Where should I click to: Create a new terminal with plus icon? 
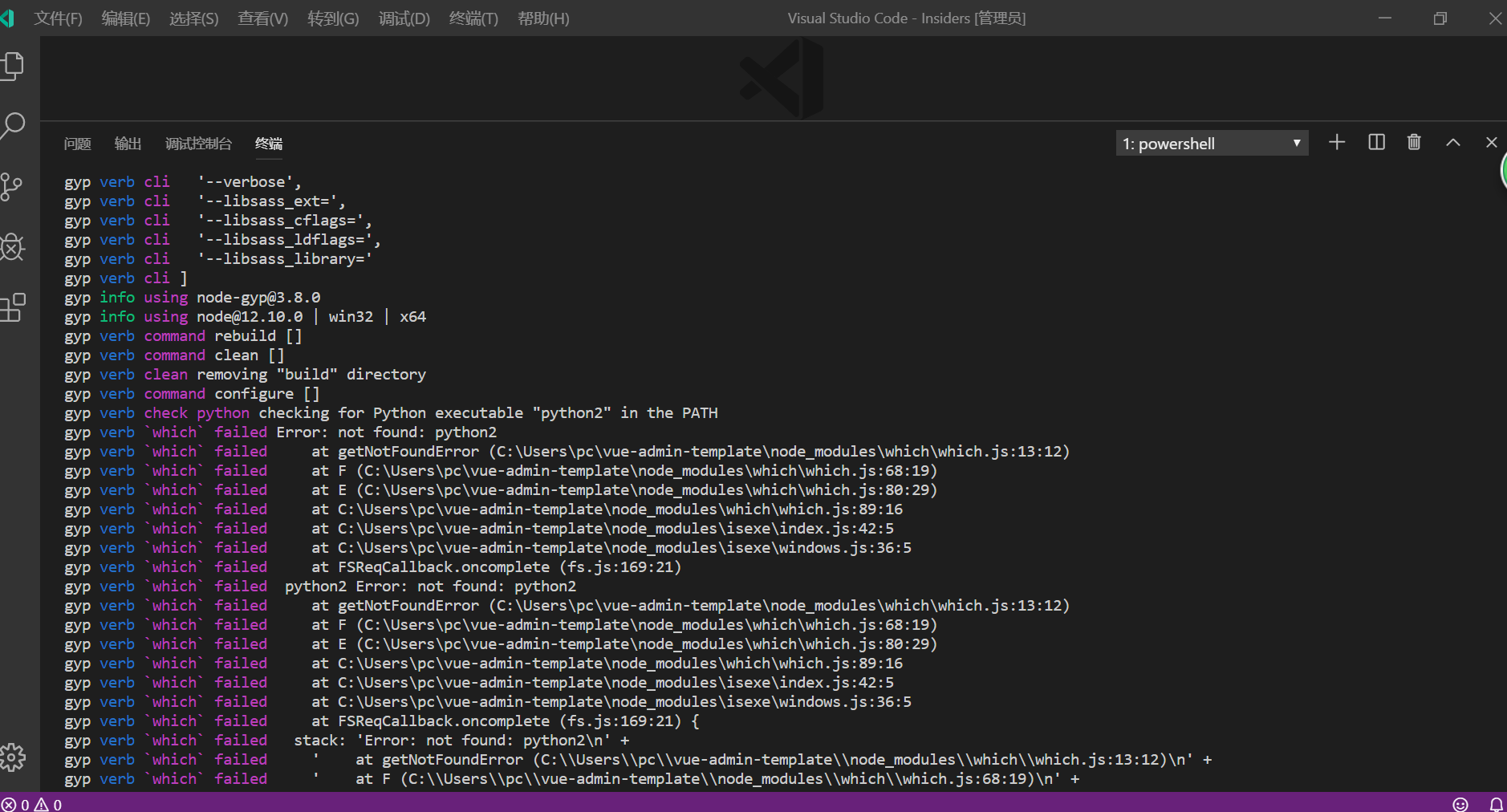pyautogui.click(x=1337, y=143)
